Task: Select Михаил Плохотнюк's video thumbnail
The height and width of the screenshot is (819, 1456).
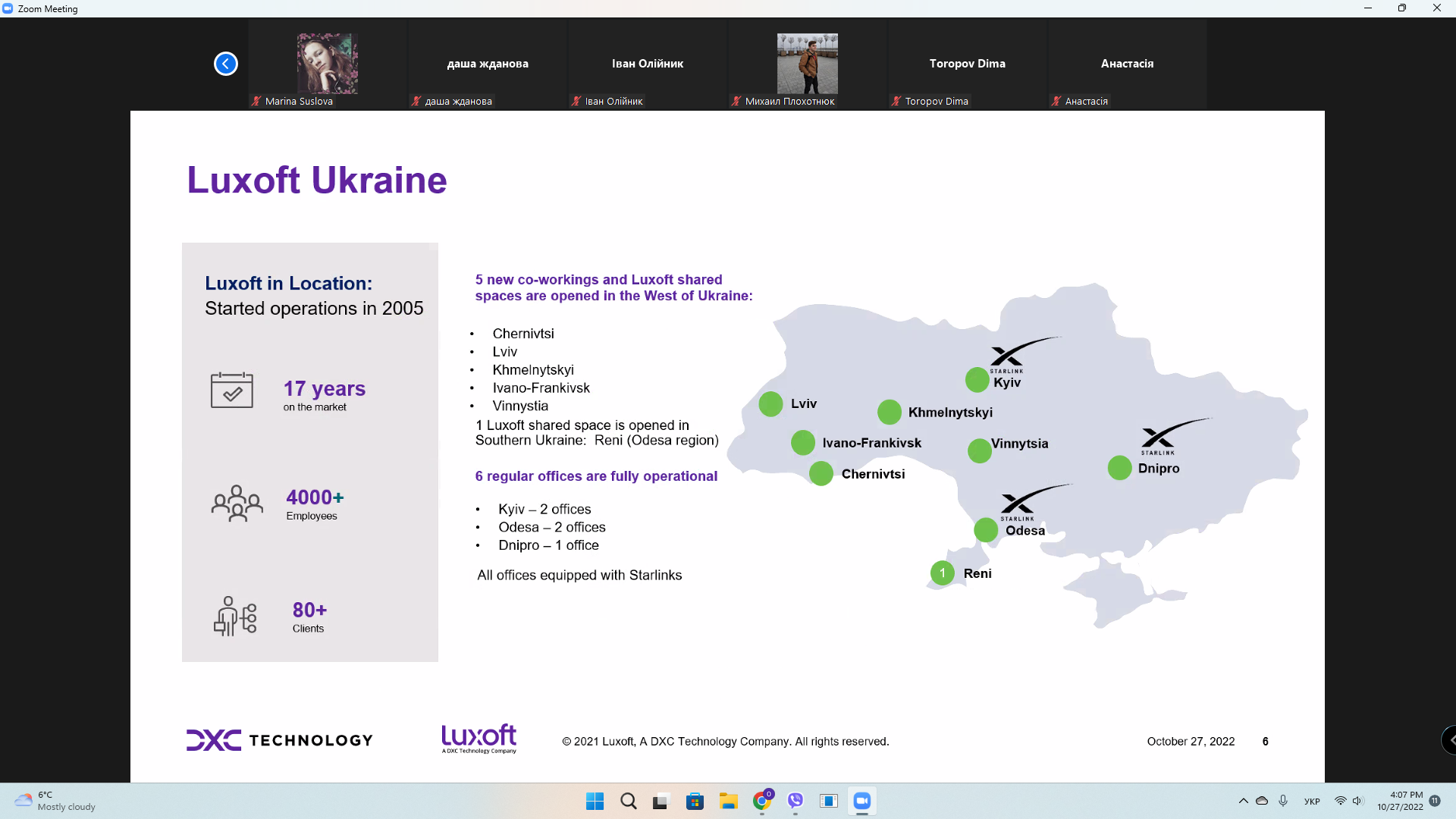Action: coord(808,64)
